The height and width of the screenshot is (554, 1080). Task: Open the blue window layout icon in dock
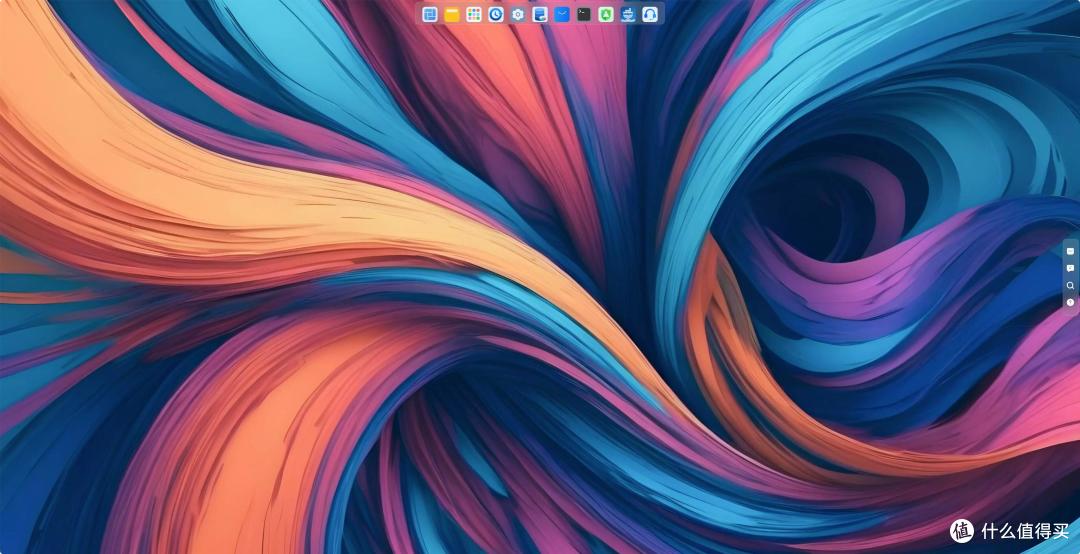tap(430, 14)
